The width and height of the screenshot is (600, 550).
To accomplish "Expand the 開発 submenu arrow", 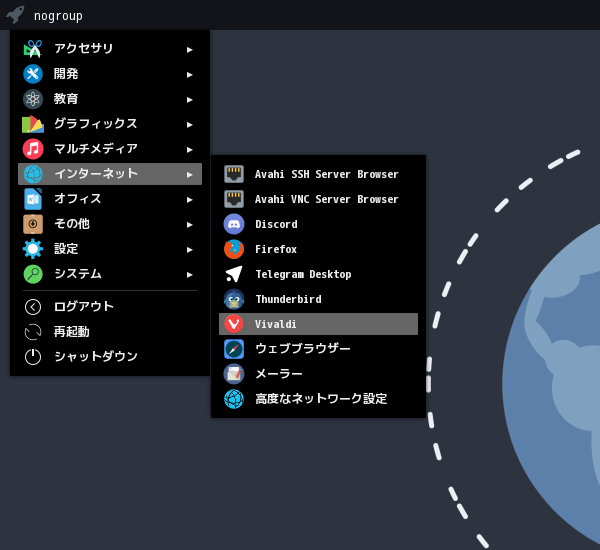I will pyautogui.click(x=189, y=75).
